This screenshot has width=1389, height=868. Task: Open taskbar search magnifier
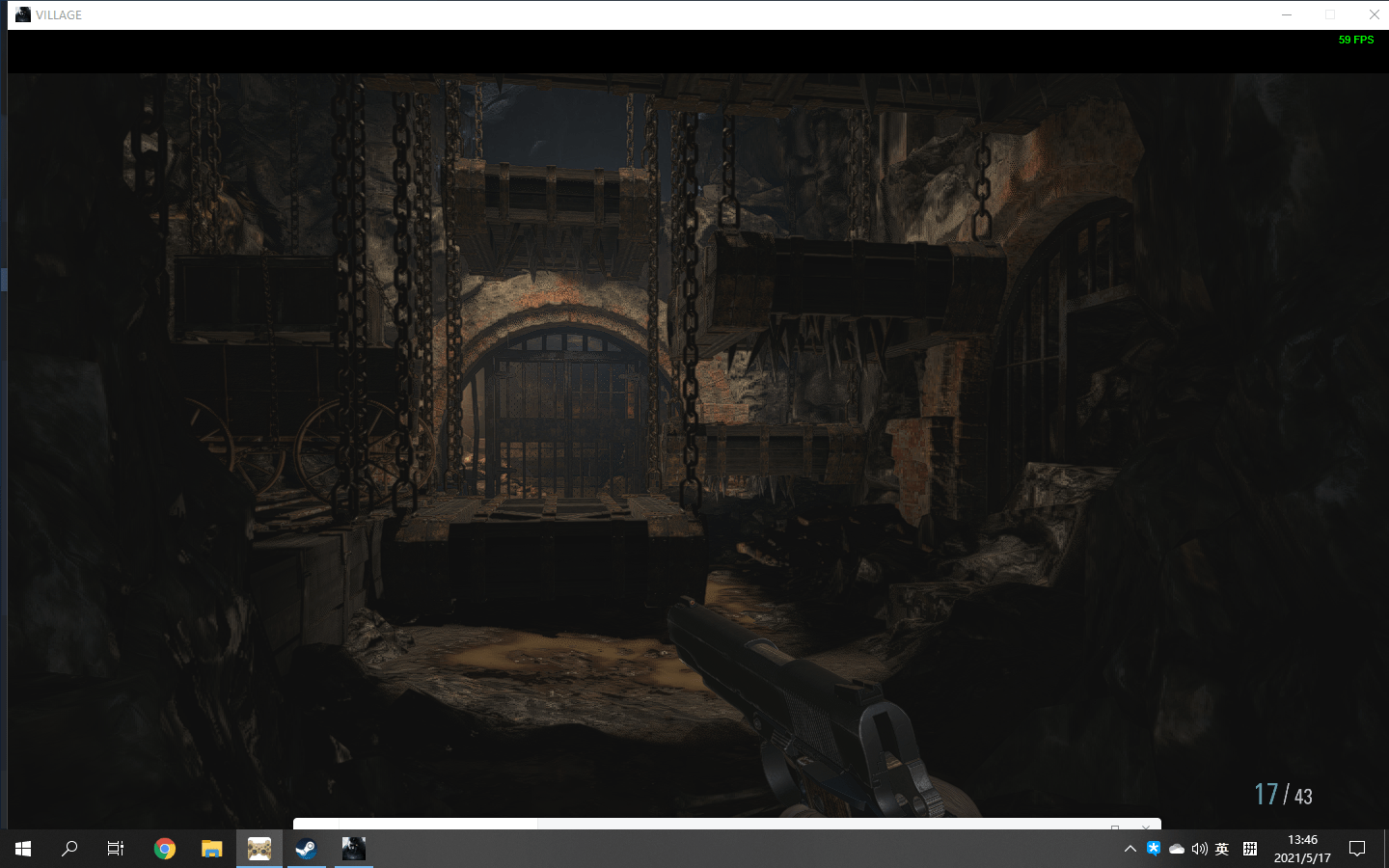click(69, 849)
